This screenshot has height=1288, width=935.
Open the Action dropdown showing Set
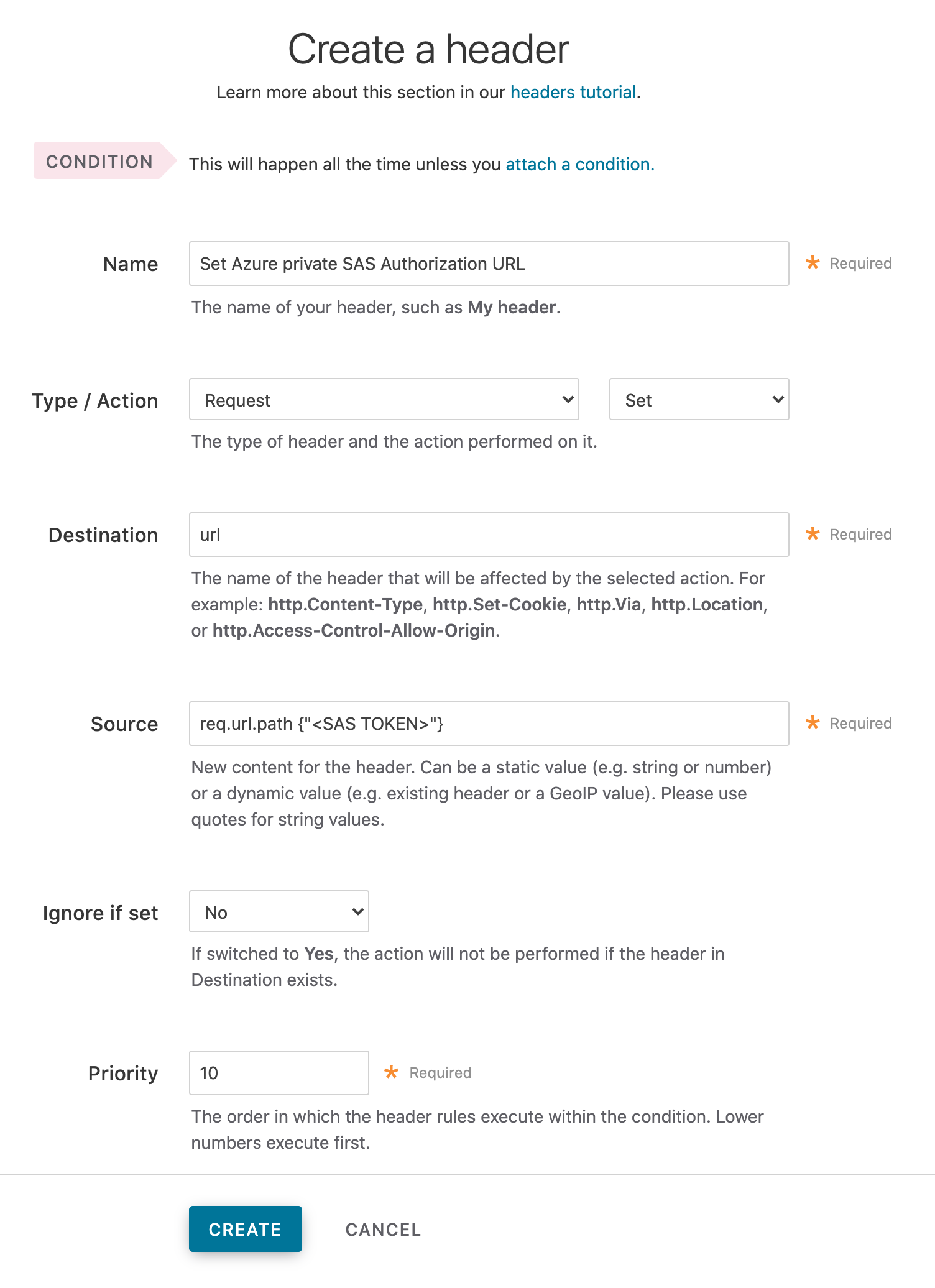(698, 400)
